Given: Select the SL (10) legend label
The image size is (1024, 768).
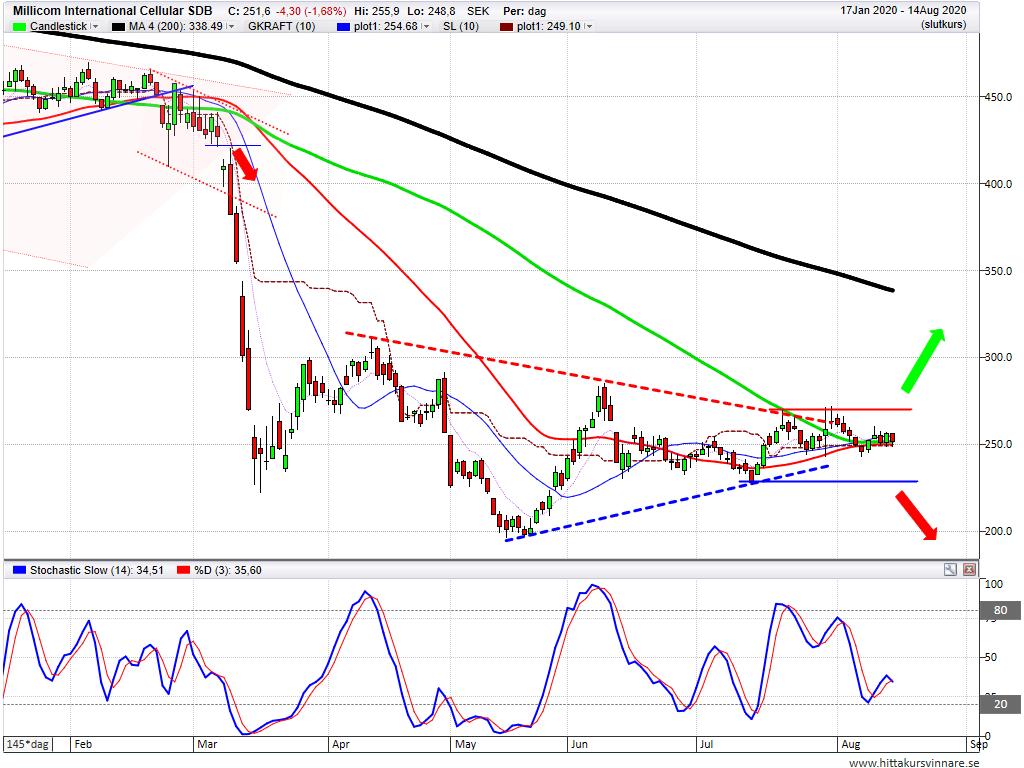Looking at the screenshot, I should click(460, 26).
